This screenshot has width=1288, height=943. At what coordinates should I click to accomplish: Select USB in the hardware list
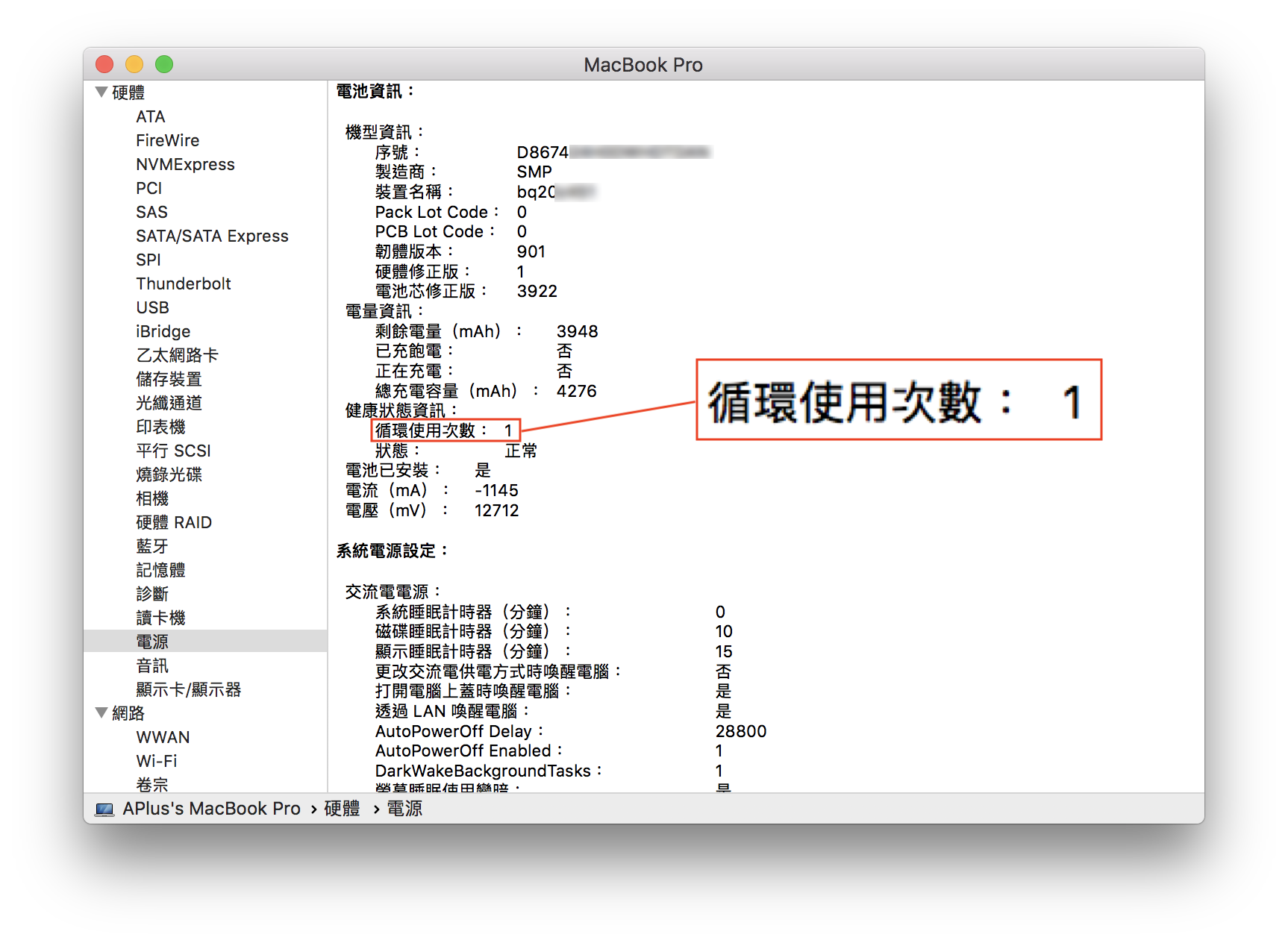coord(152,307)
